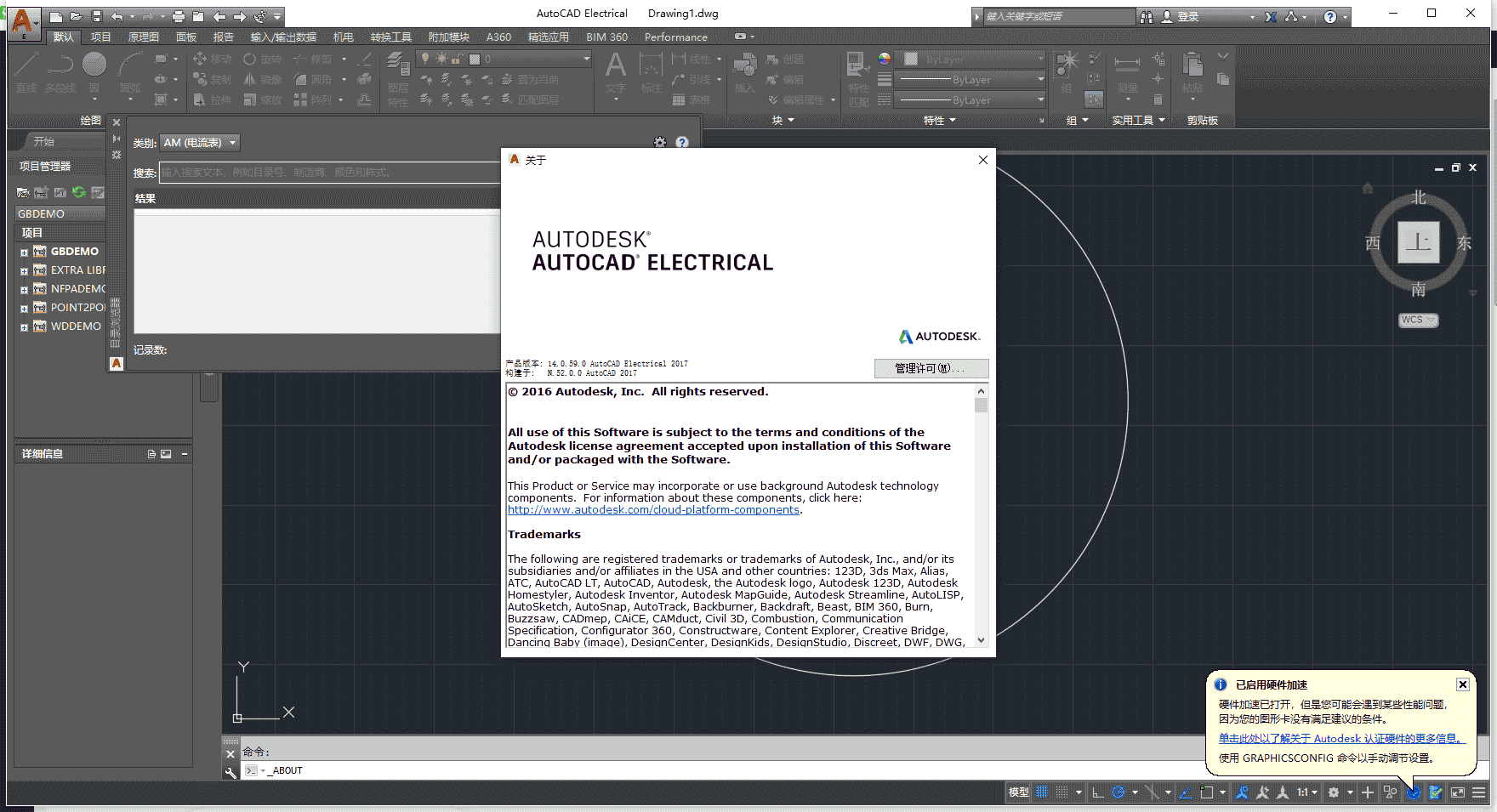Click the 移动 (Move) modify tool
This screenshot has height=812, width=1497.
[214, 60]
